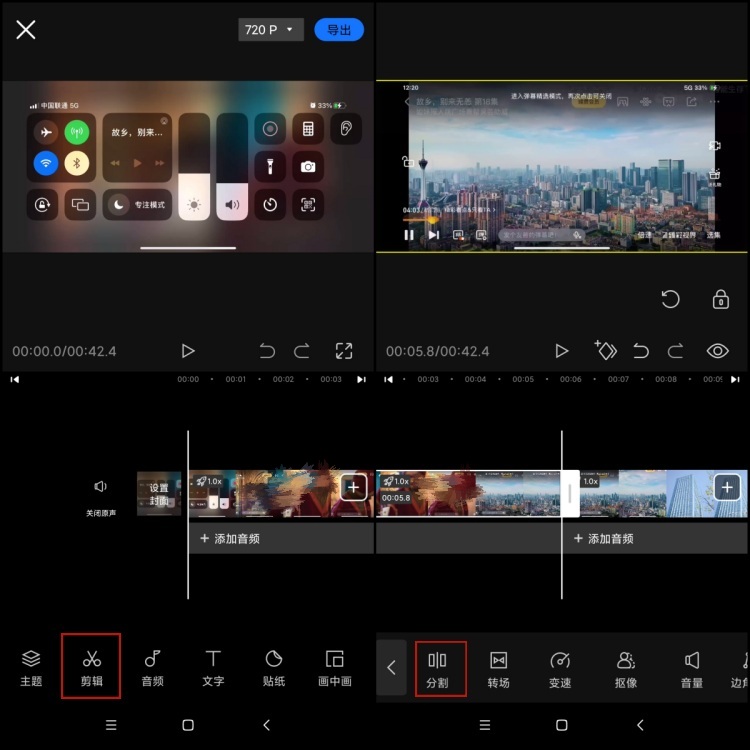Viewport: 750px width, 750px height.
Task: Undo the last action in the right editor
Action: point(641,351)
